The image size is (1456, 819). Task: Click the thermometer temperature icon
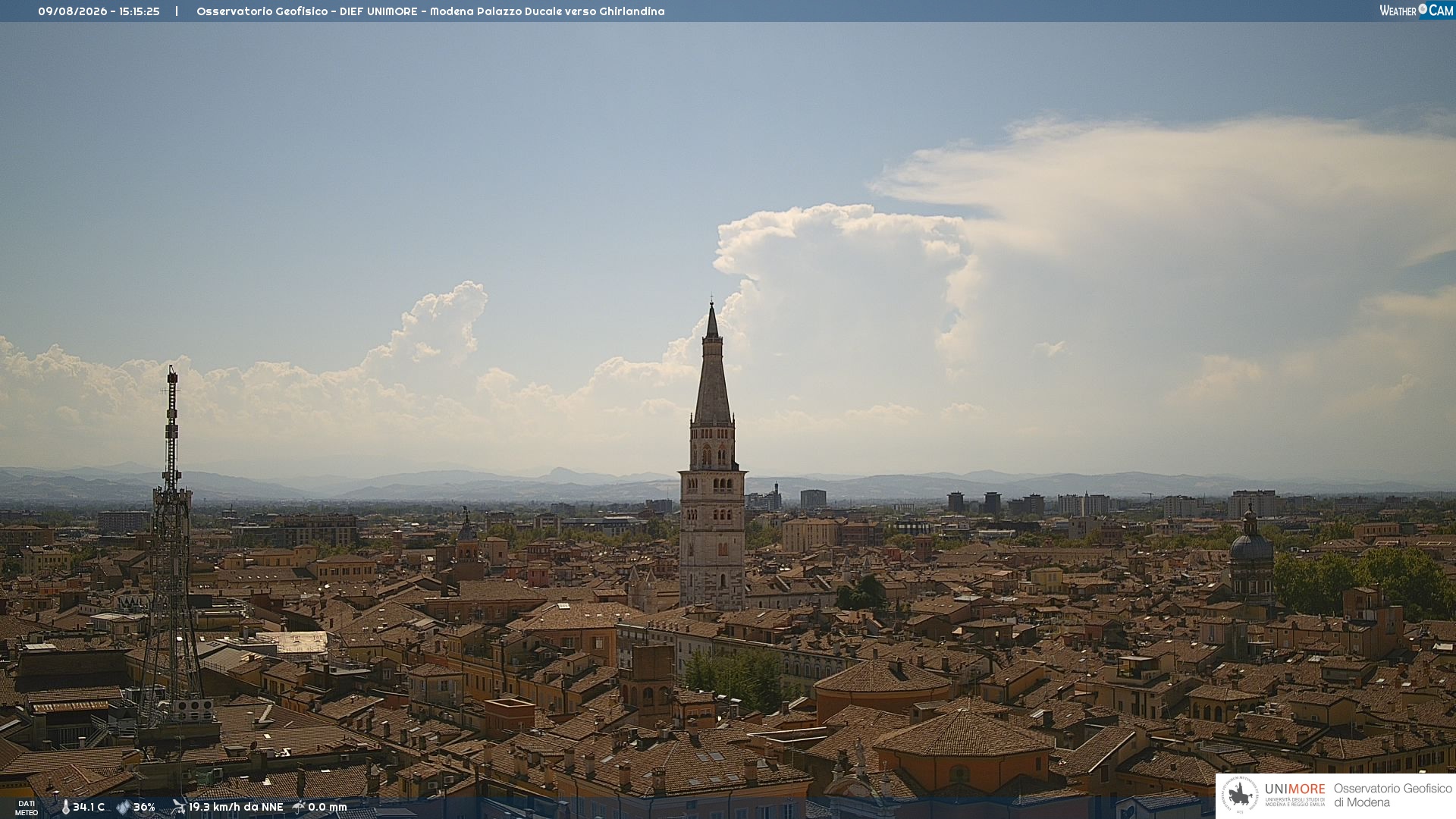(65, 807)
